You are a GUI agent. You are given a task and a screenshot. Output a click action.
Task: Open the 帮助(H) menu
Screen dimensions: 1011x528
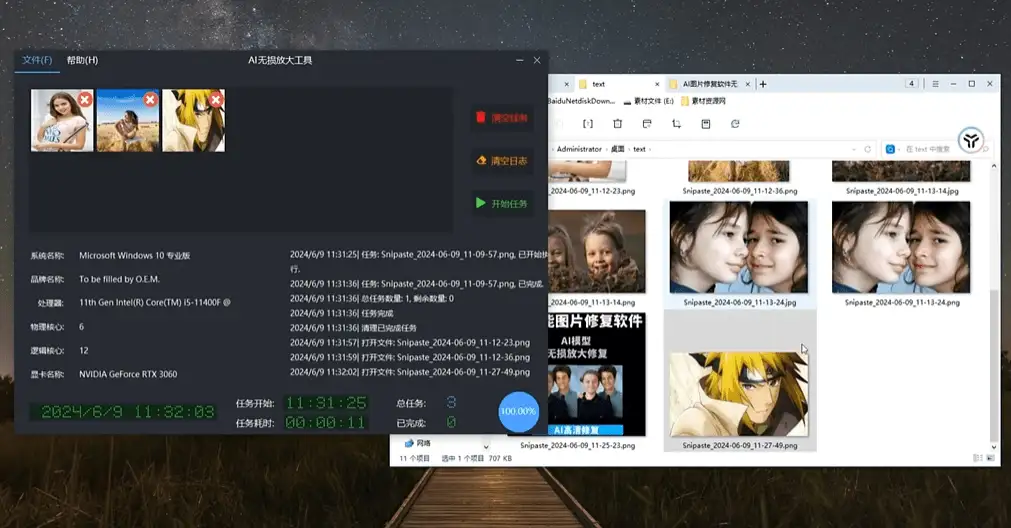(82, 61)
